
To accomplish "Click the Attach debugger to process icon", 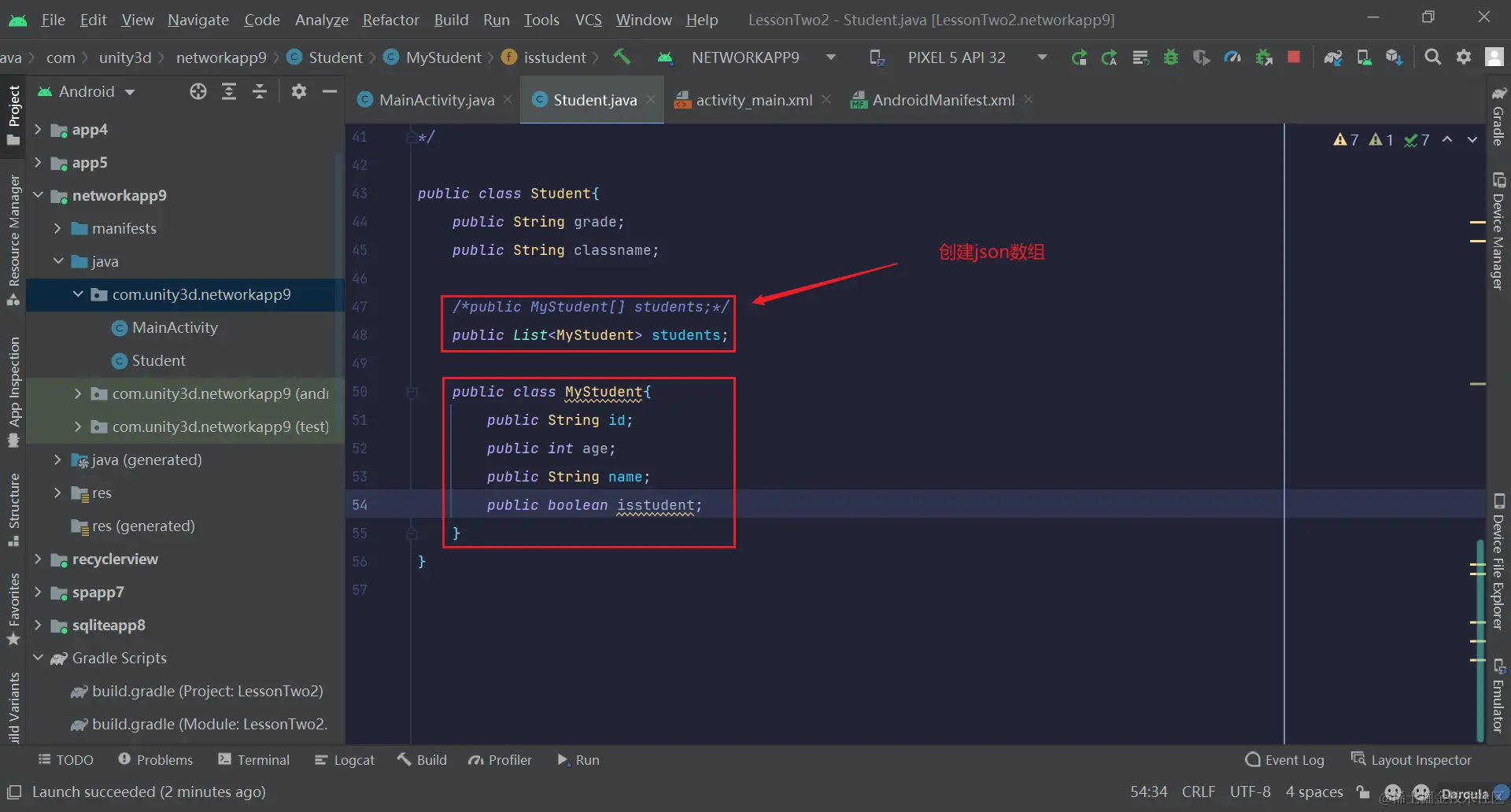I will tap(1264, 57).
